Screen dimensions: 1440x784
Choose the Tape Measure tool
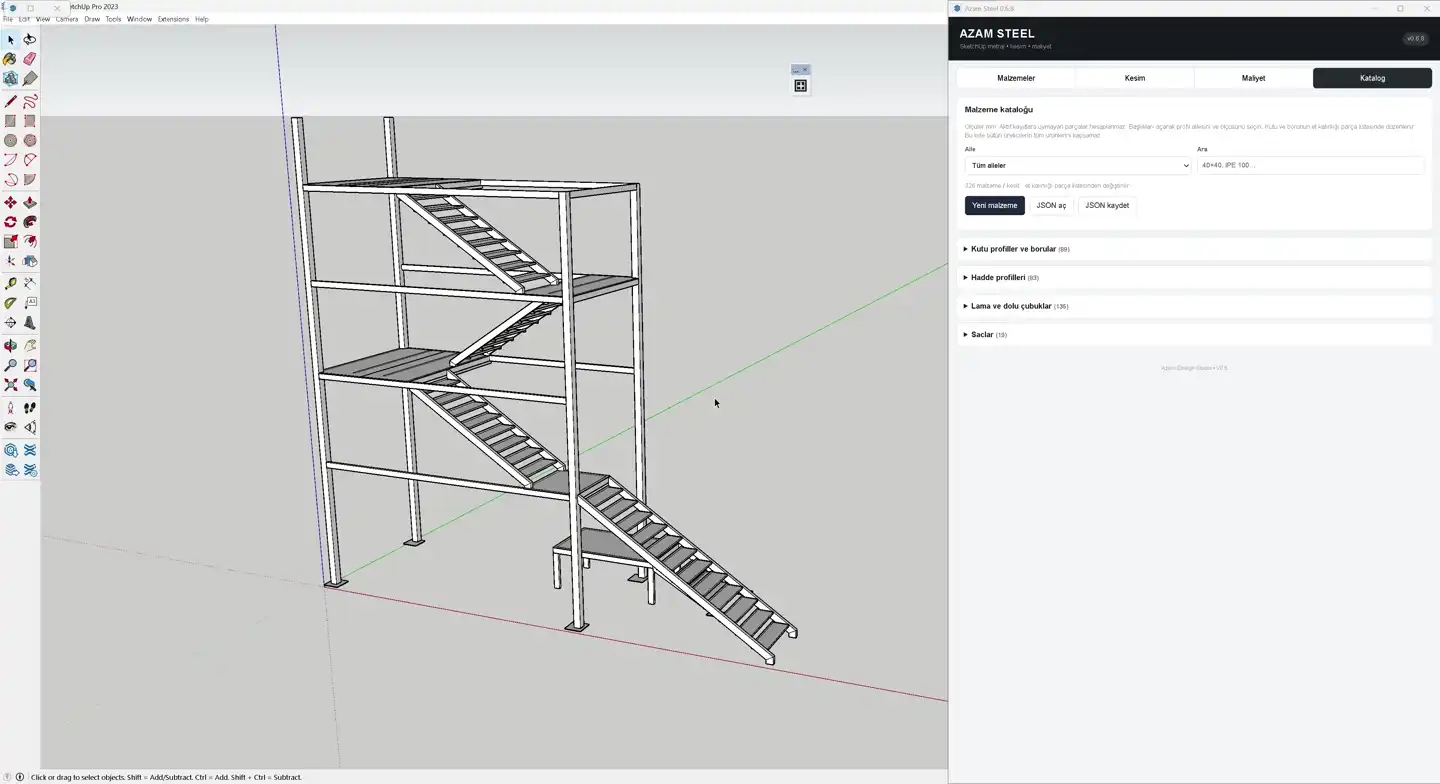[x=10, y=284]
